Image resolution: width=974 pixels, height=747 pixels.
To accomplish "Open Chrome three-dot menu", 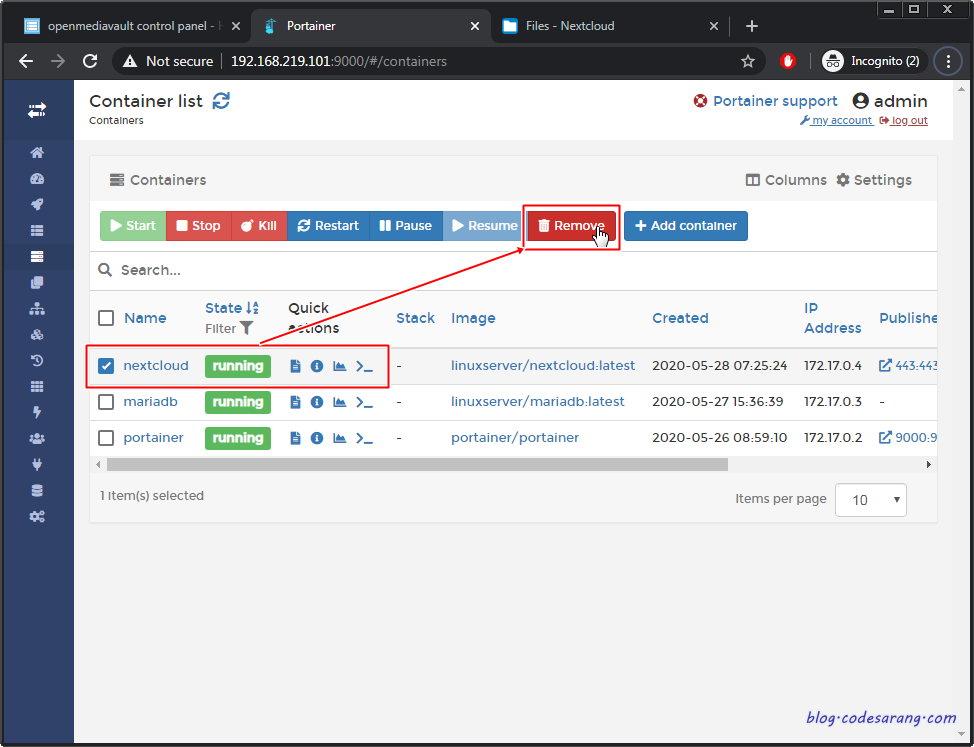I will tap(948, 61).
